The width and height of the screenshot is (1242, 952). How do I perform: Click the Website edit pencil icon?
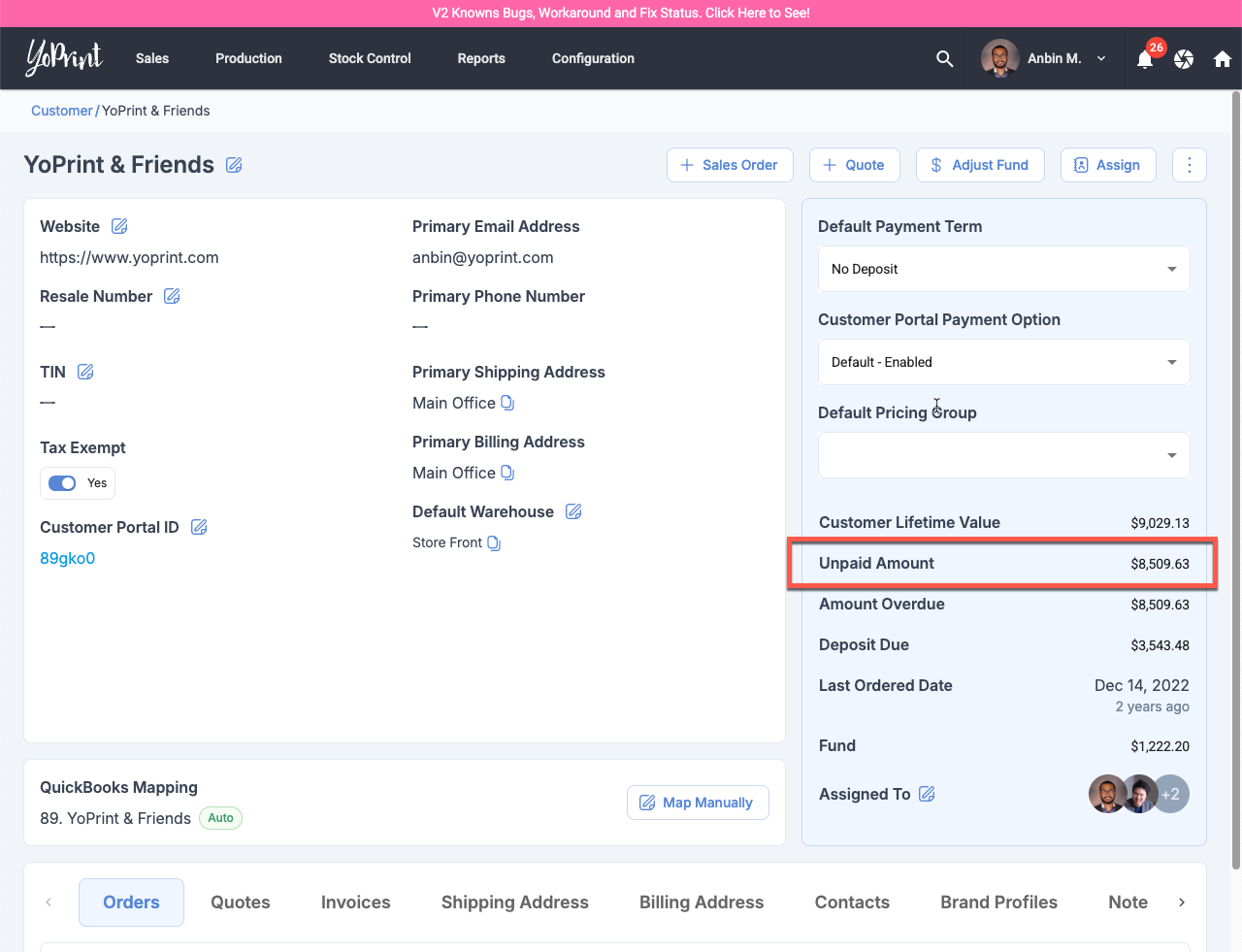click(x=119, y=226)
